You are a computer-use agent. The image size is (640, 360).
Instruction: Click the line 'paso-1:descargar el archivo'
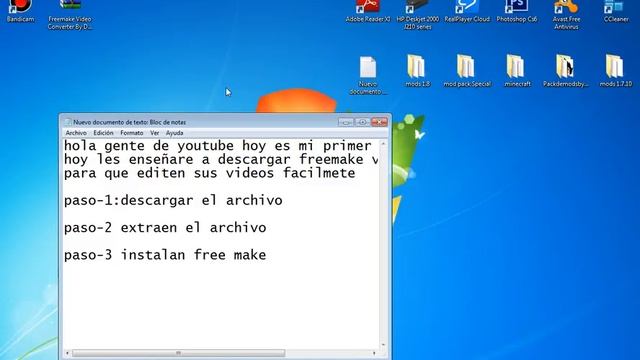[x=173, y=200]
